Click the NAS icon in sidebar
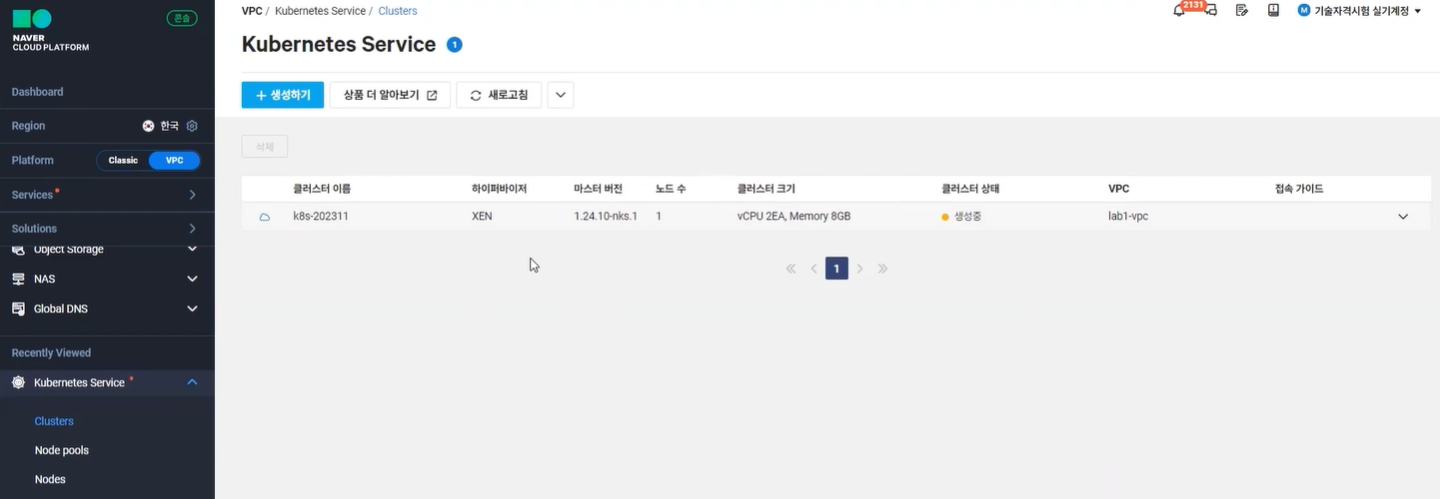Image resolution: width=1440 pixels, height=499 pixels. (x=18, y=279)
